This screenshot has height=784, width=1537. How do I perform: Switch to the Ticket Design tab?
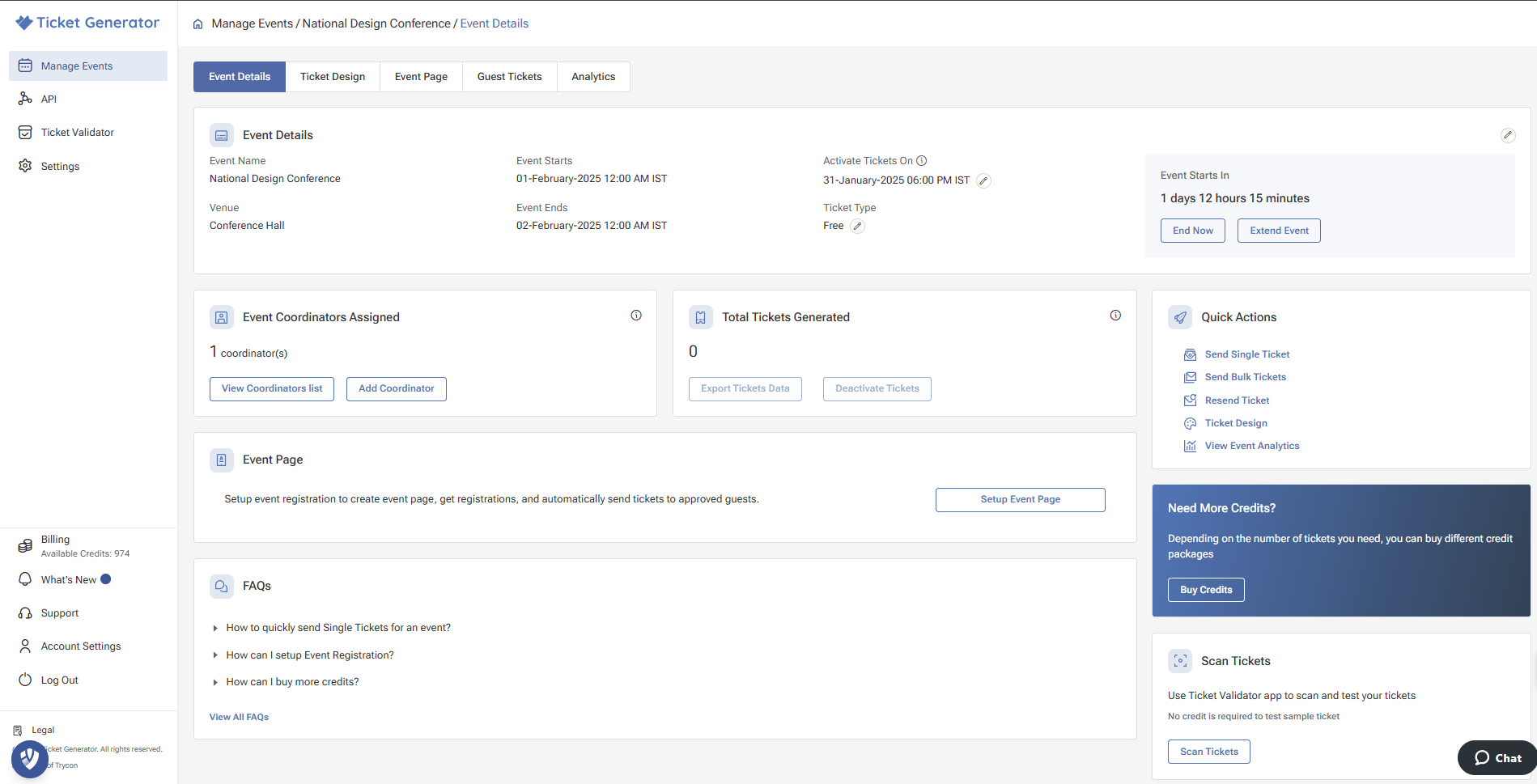coord(333,77)
